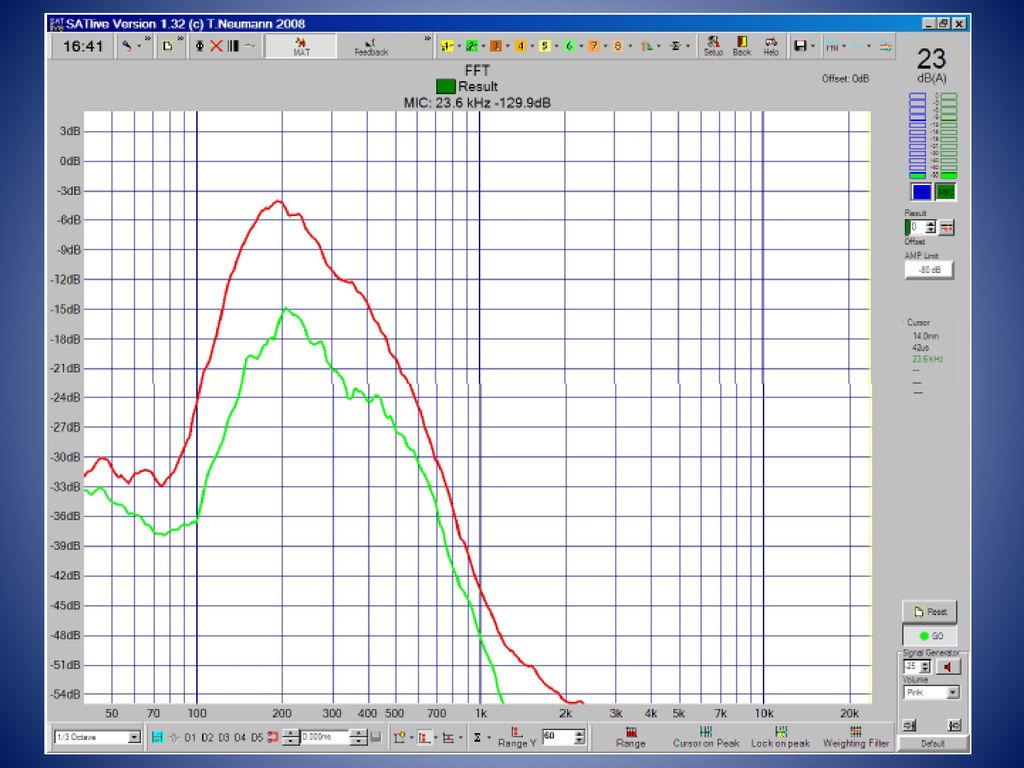Toggle memory slot 4 orange button

click(520, 46)
